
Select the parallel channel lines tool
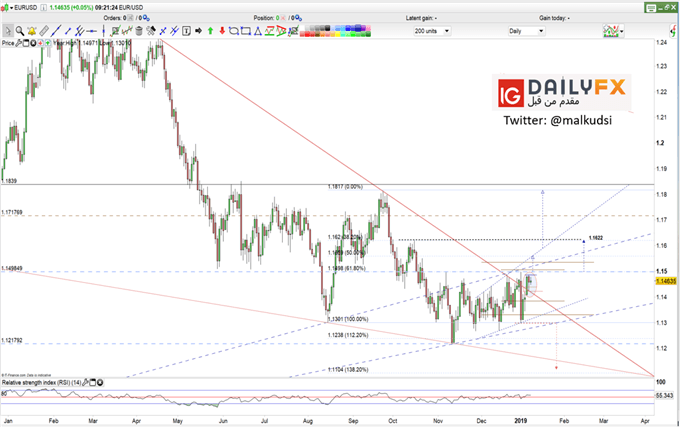(79, 31)
